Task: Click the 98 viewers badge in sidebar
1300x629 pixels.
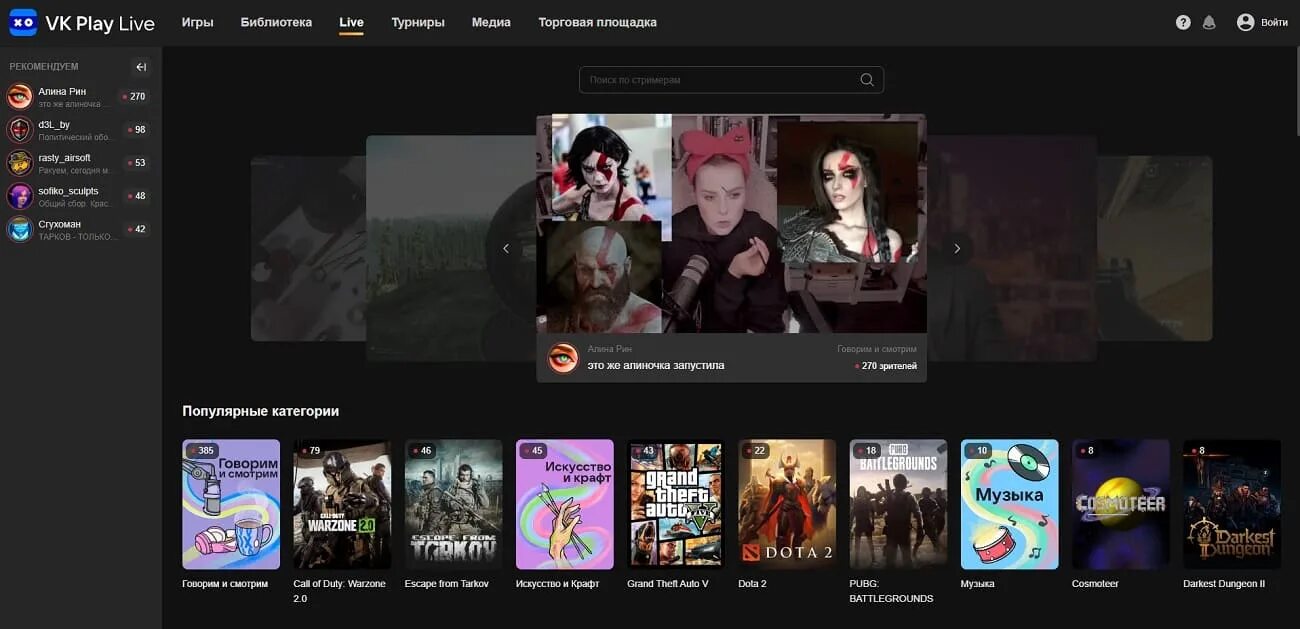Action: pyautogui.click(x=136, y=130)
